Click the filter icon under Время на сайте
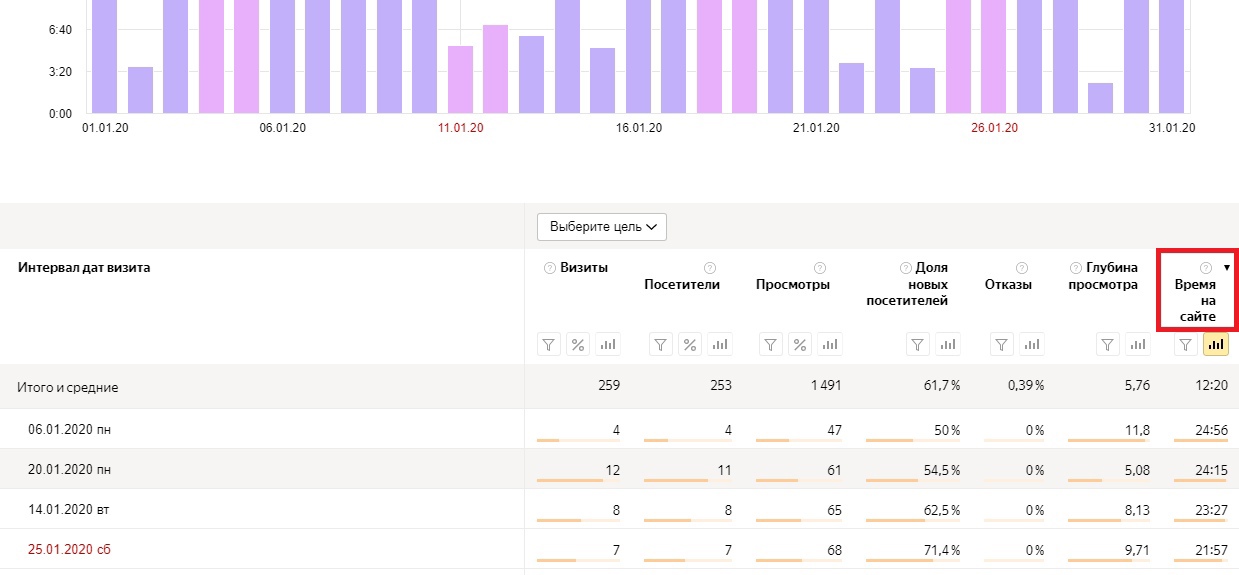 click(1185, 345)
